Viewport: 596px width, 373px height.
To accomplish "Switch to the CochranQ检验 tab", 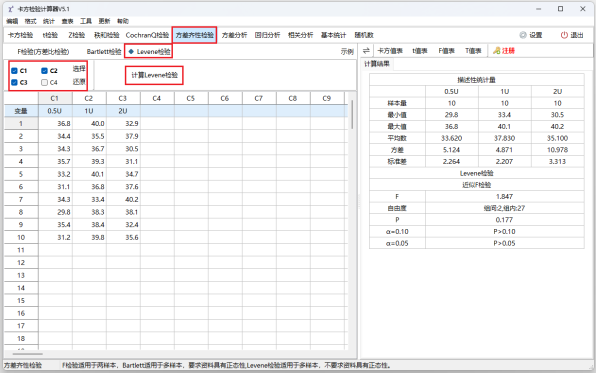I will pos(147,35).
